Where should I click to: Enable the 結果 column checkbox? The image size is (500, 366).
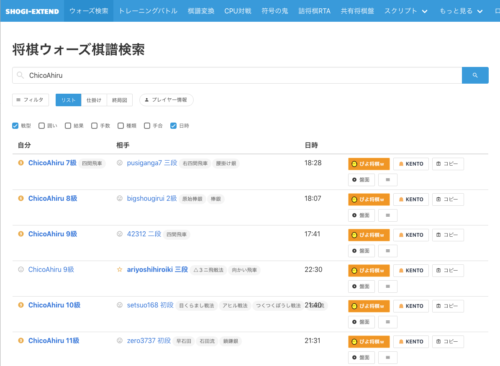pos(68,126)
